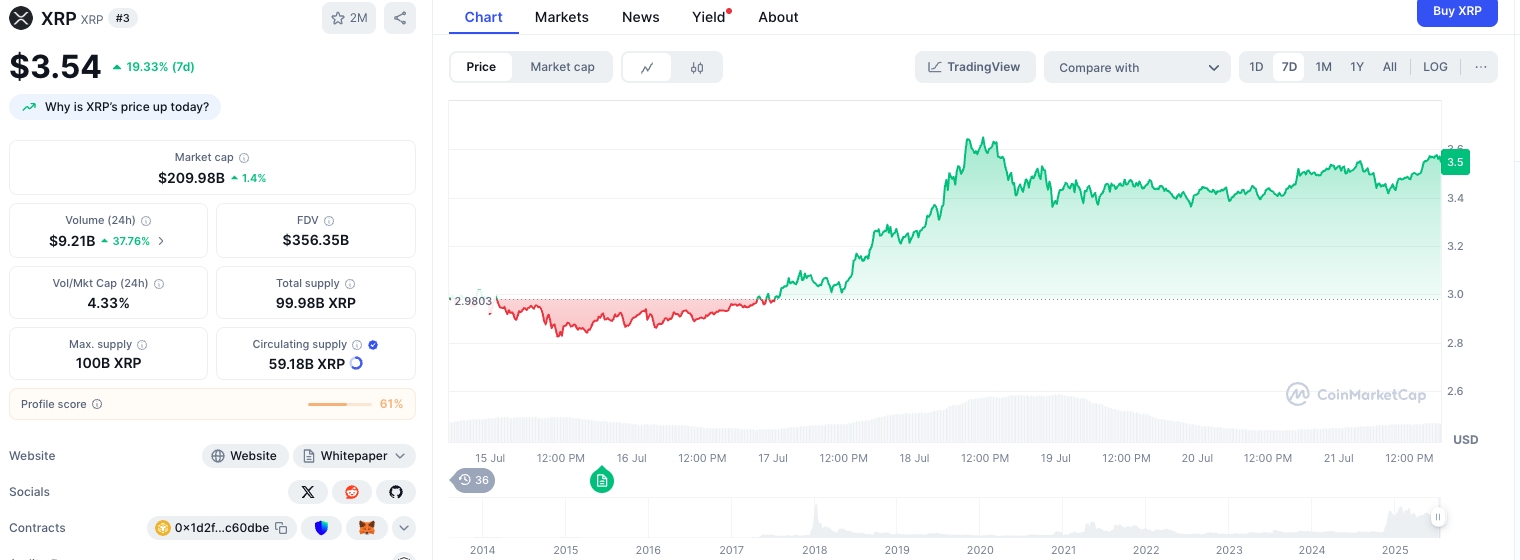Switch to the Markets tab
This screenshot has height=560, width=1520.
(561, 17)
